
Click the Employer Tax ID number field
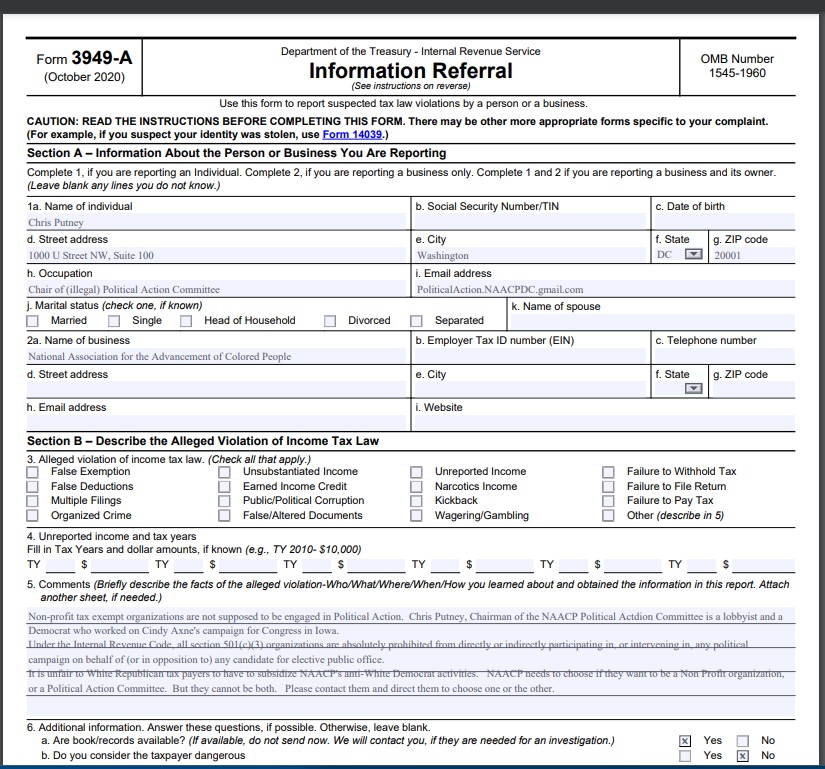pos(530,356)
